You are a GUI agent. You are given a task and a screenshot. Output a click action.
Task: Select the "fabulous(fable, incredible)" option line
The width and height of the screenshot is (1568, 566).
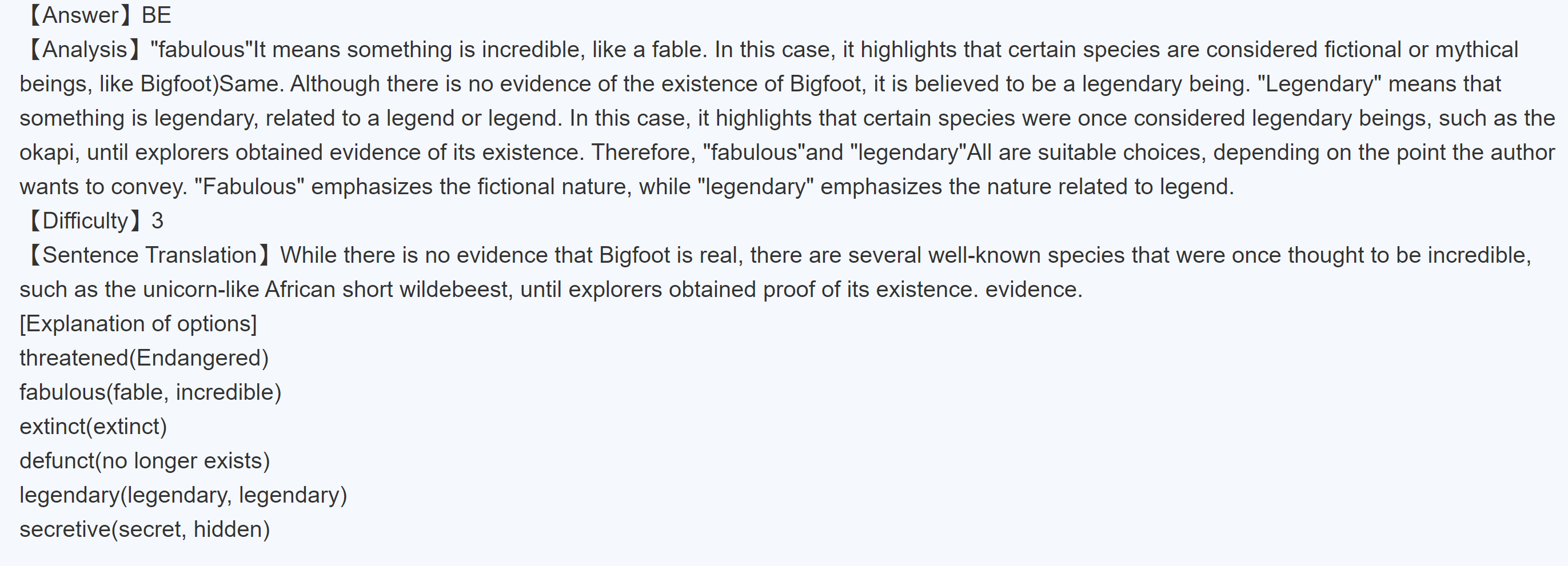[150, 392]
